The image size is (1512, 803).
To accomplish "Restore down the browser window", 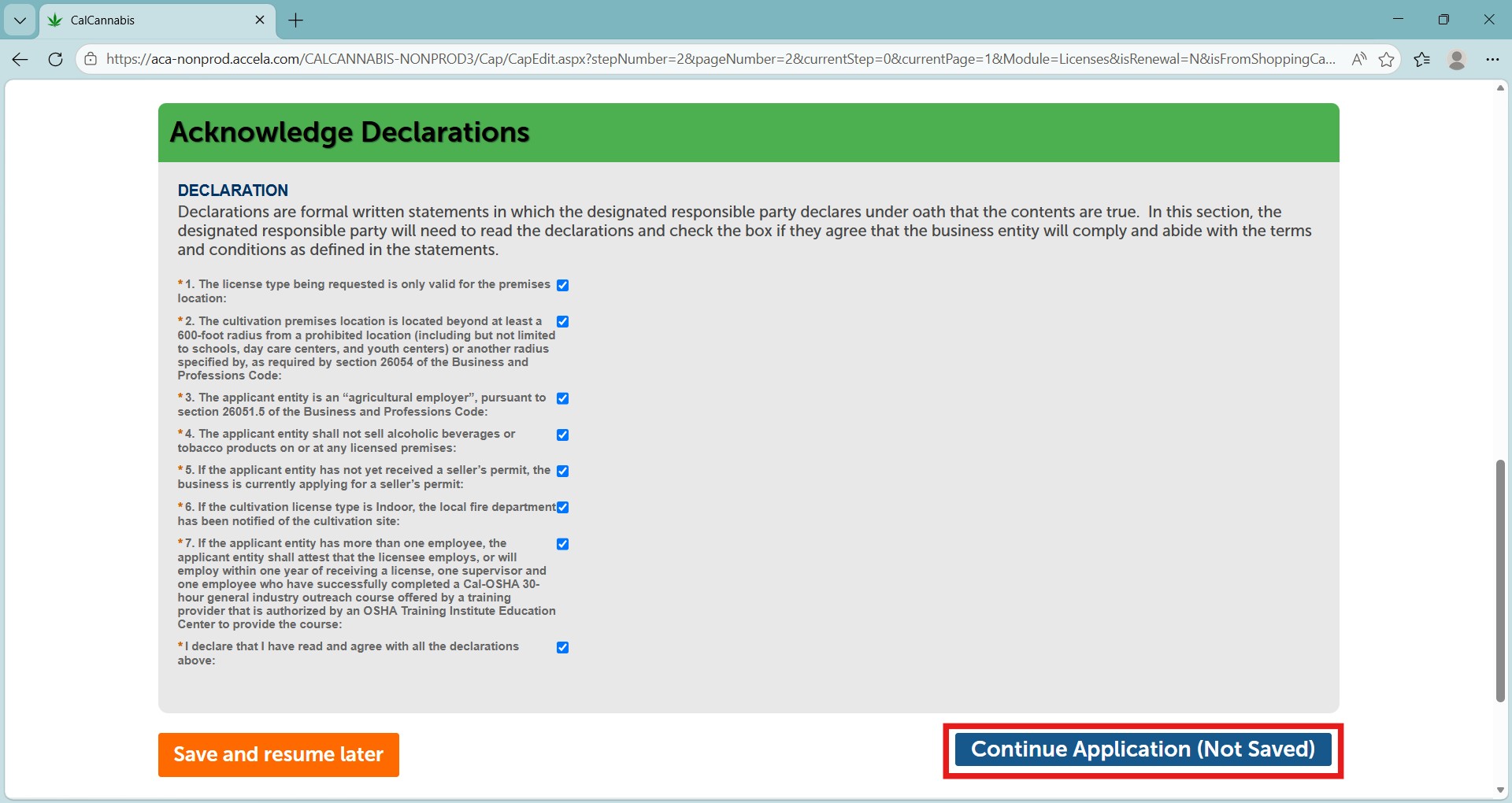I will click(x=1443, y=20).
